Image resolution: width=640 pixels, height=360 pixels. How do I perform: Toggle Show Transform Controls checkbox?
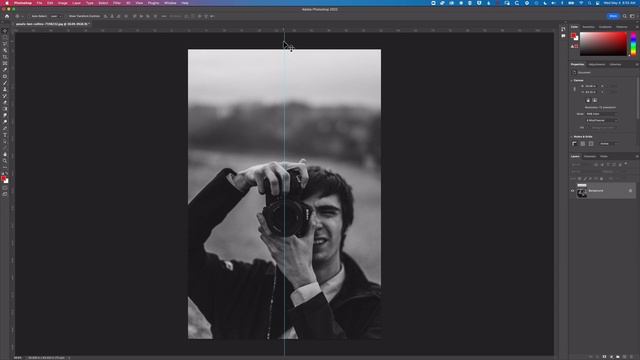(67, 16)
